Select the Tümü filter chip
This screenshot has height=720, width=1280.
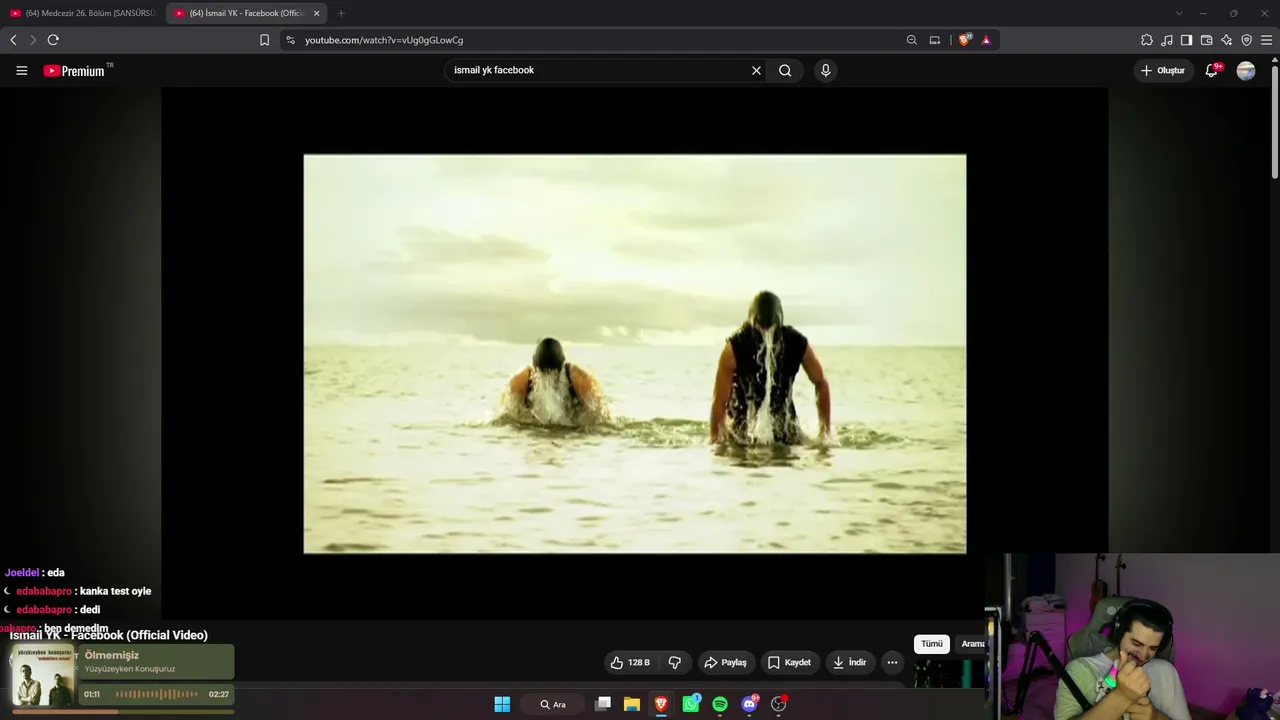coord(932,644)
